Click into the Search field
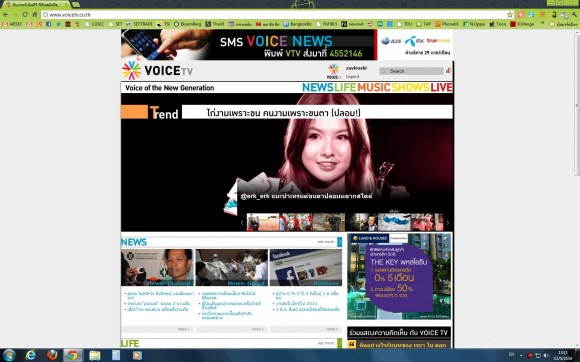 pos(411,71)
